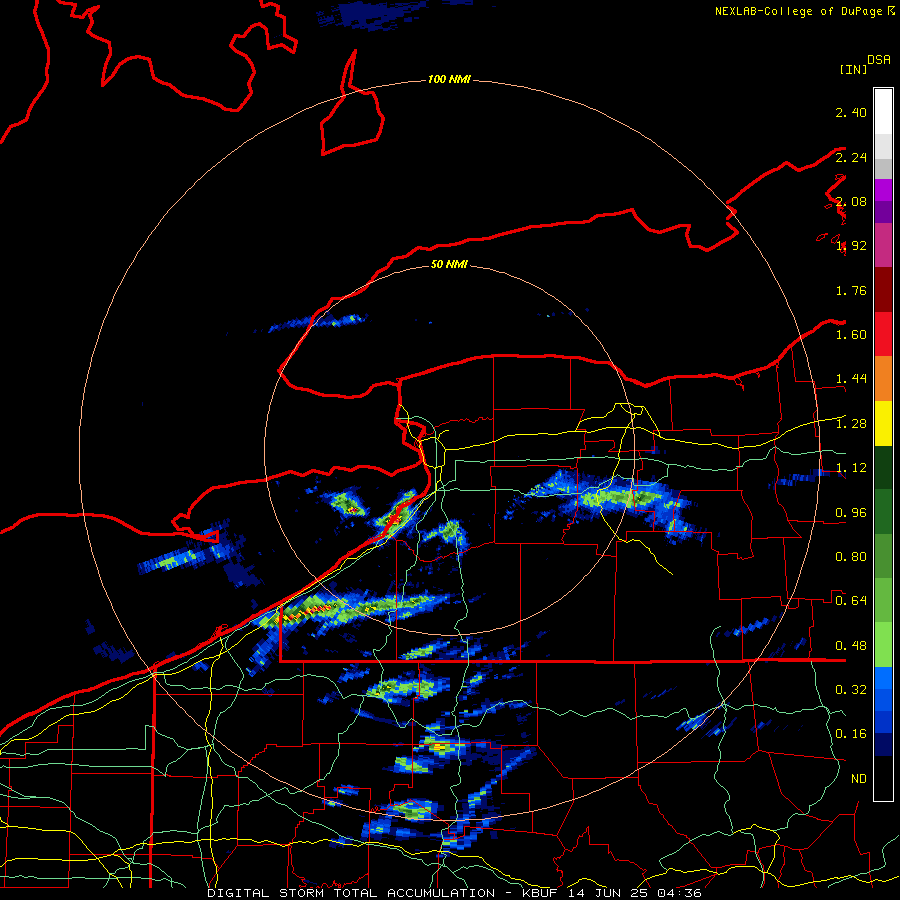Select the pink swatch beside 1.92
The width and height of the screenshot is (900, 900).
pyautogui.click(x=883, y=246)
